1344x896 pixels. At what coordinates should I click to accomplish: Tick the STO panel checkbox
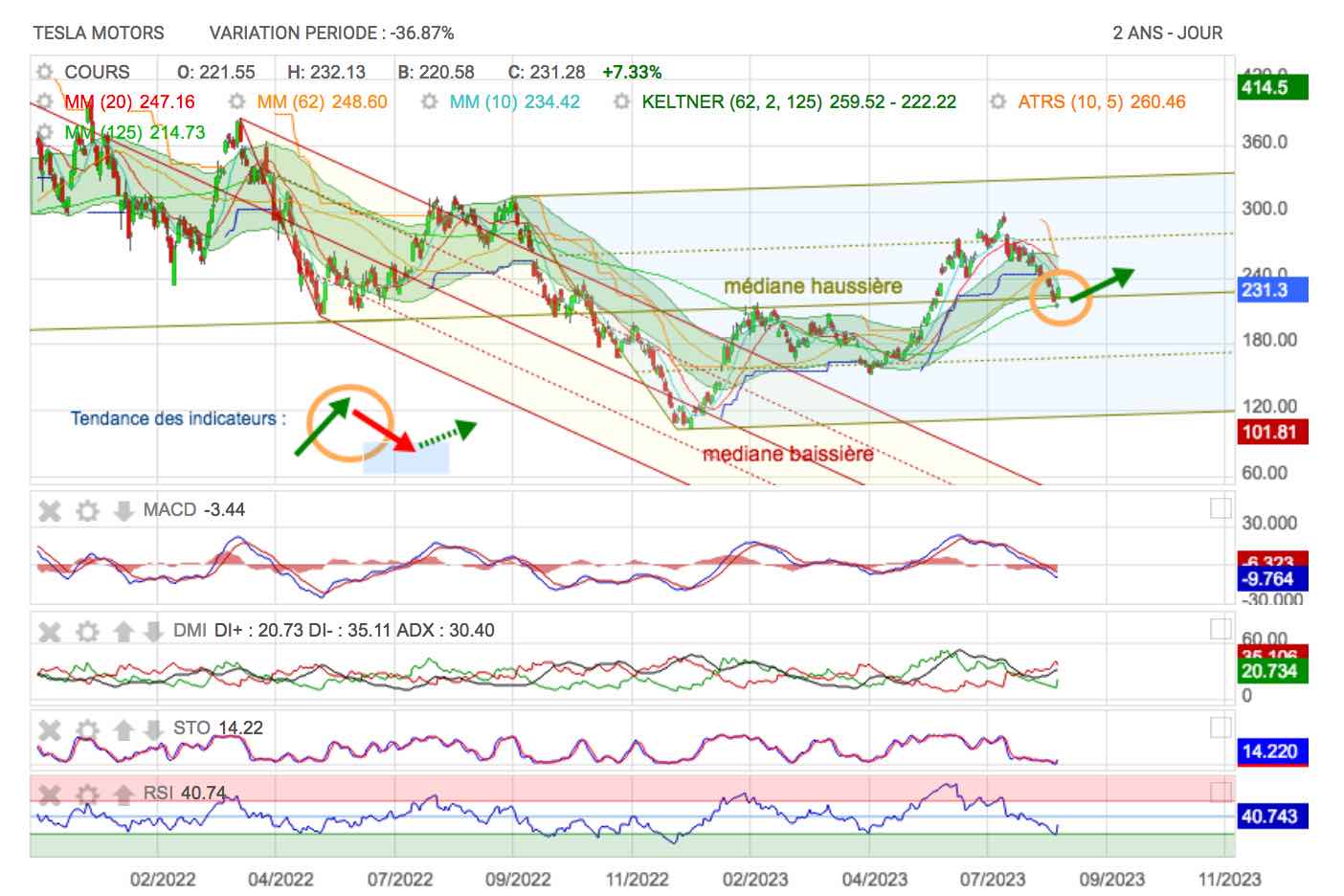point(1221,728)
